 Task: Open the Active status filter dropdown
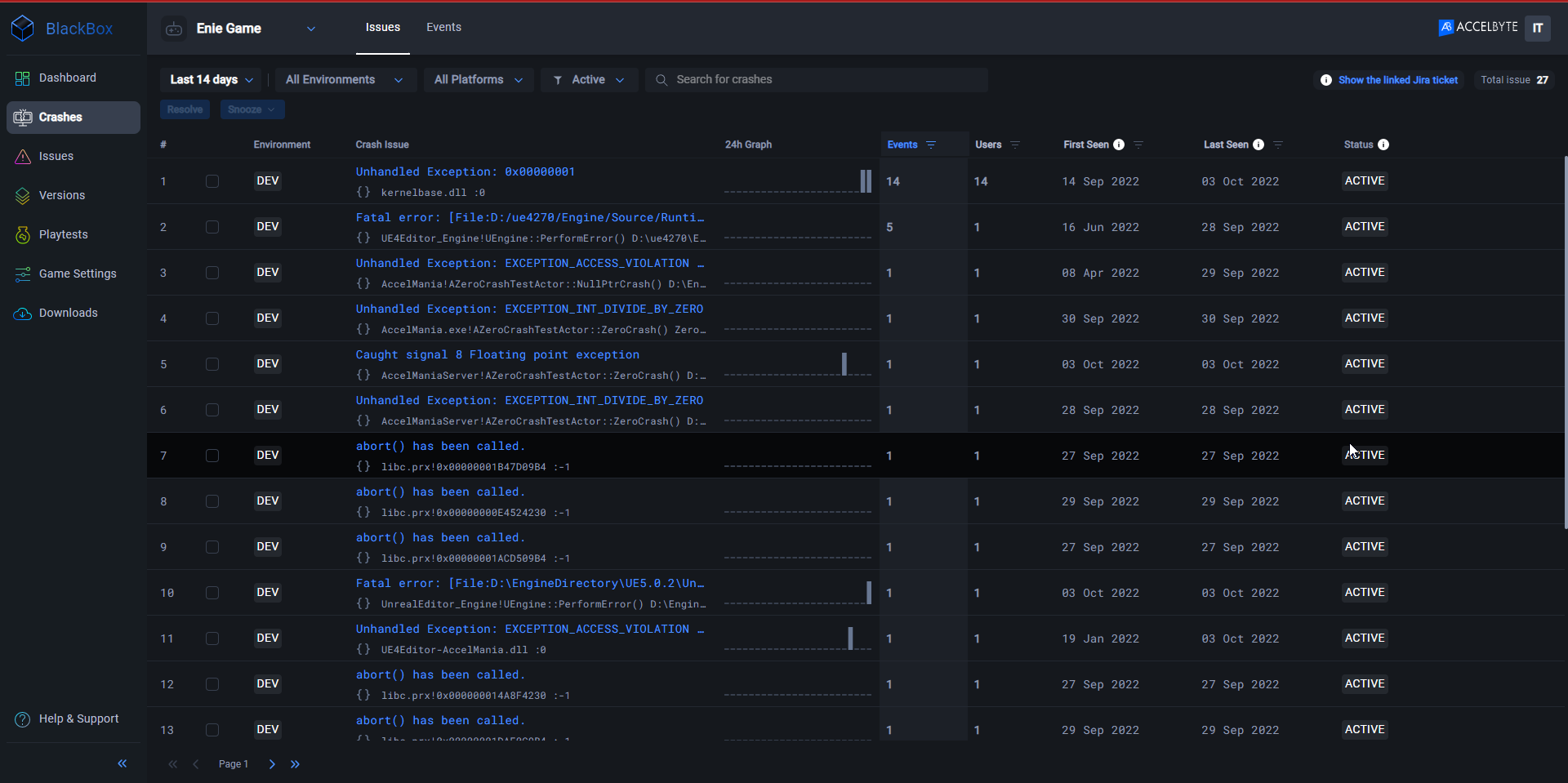click(590, 80)
